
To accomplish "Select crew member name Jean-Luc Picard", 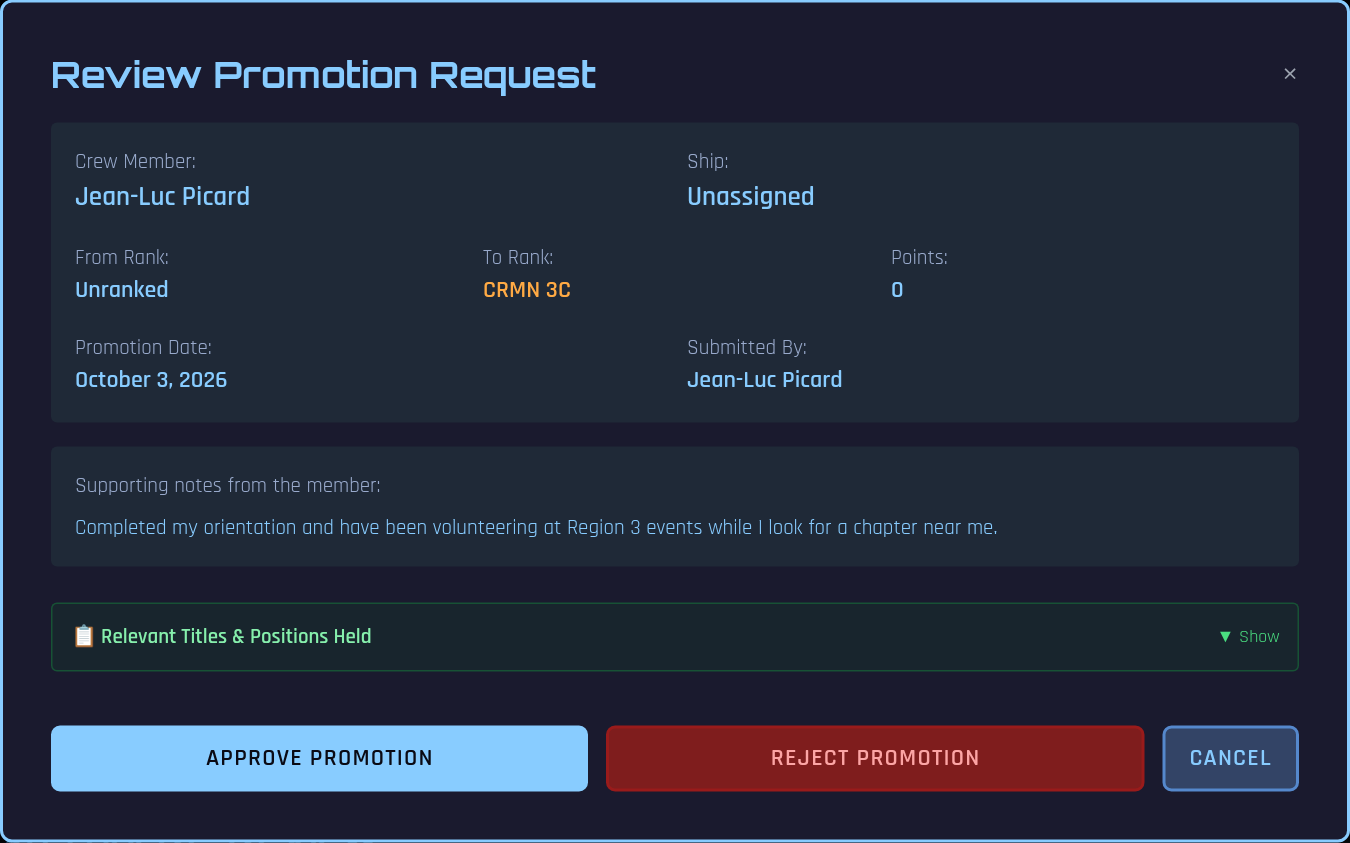I will 162,196.
